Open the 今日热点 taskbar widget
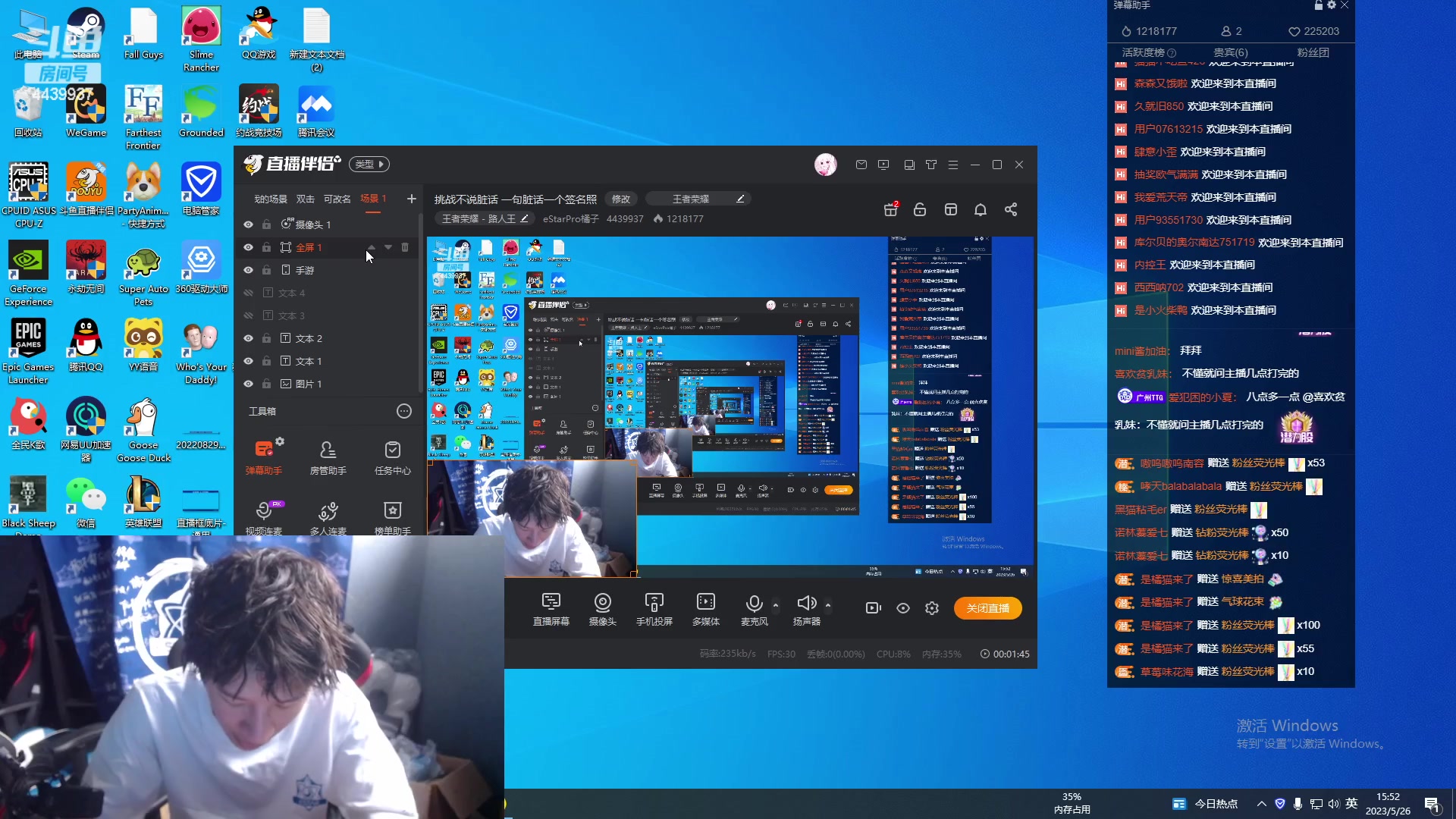 click(x=1205, y=804)
